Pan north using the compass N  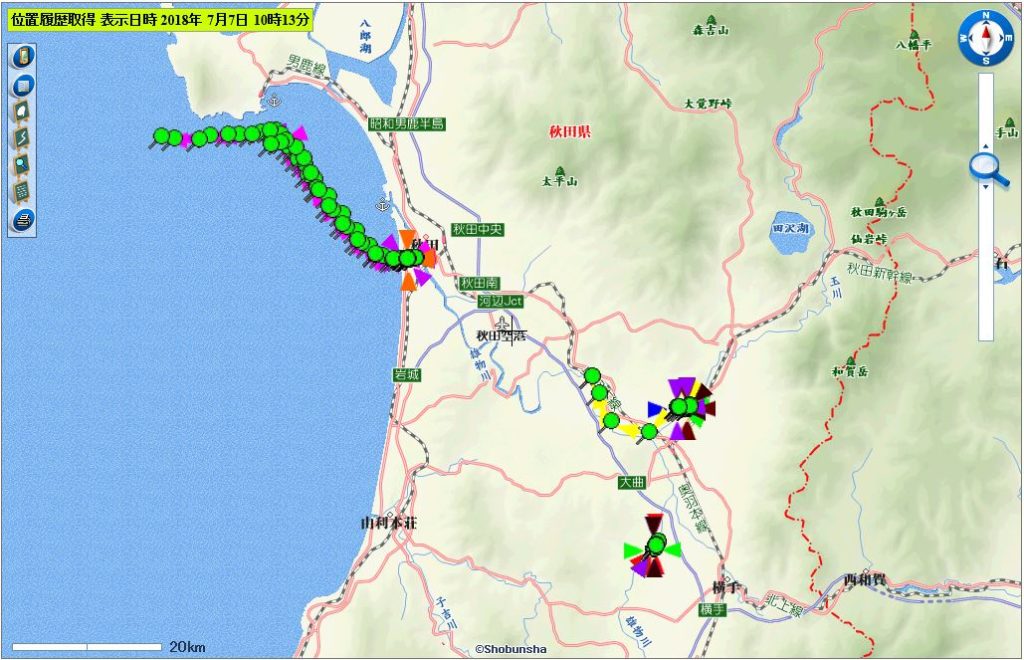tap(985, 17)
